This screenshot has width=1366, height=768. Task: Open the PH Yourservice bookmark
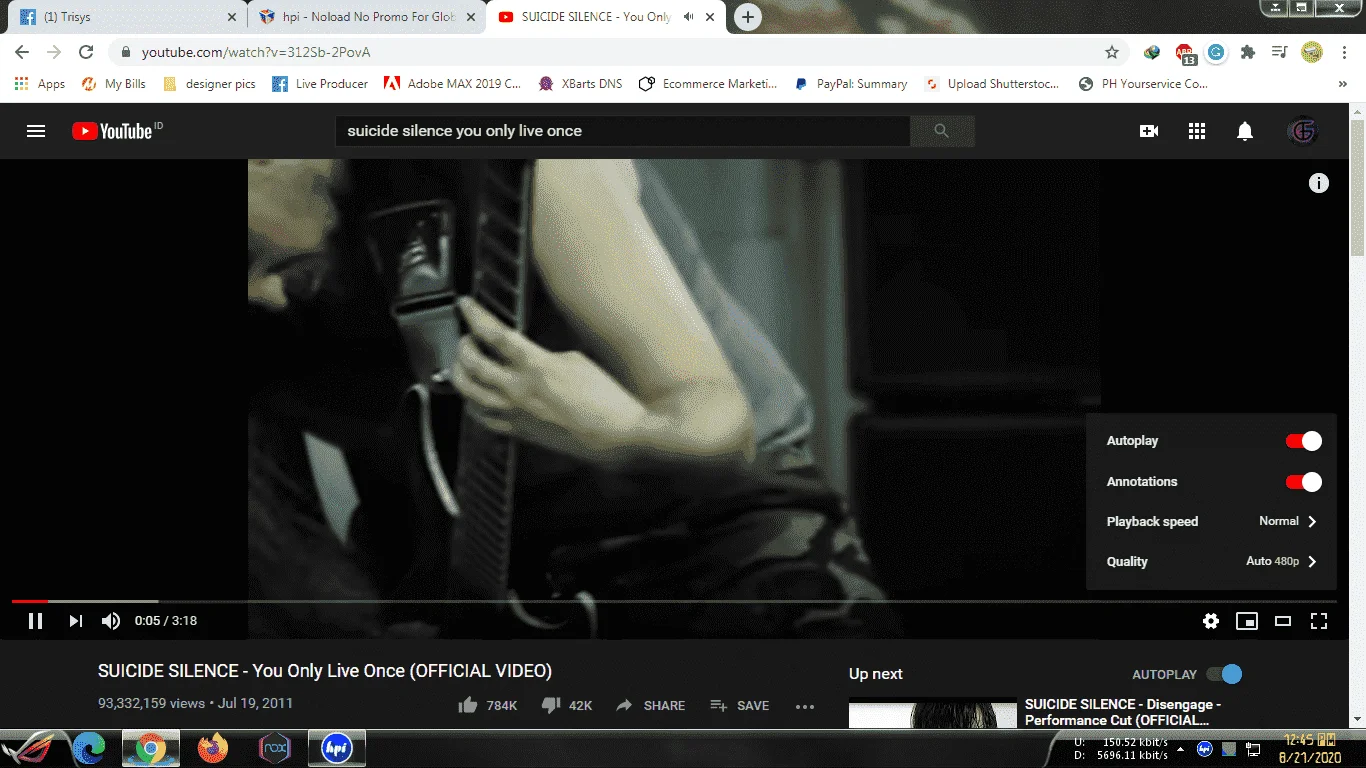(1143, 84)
